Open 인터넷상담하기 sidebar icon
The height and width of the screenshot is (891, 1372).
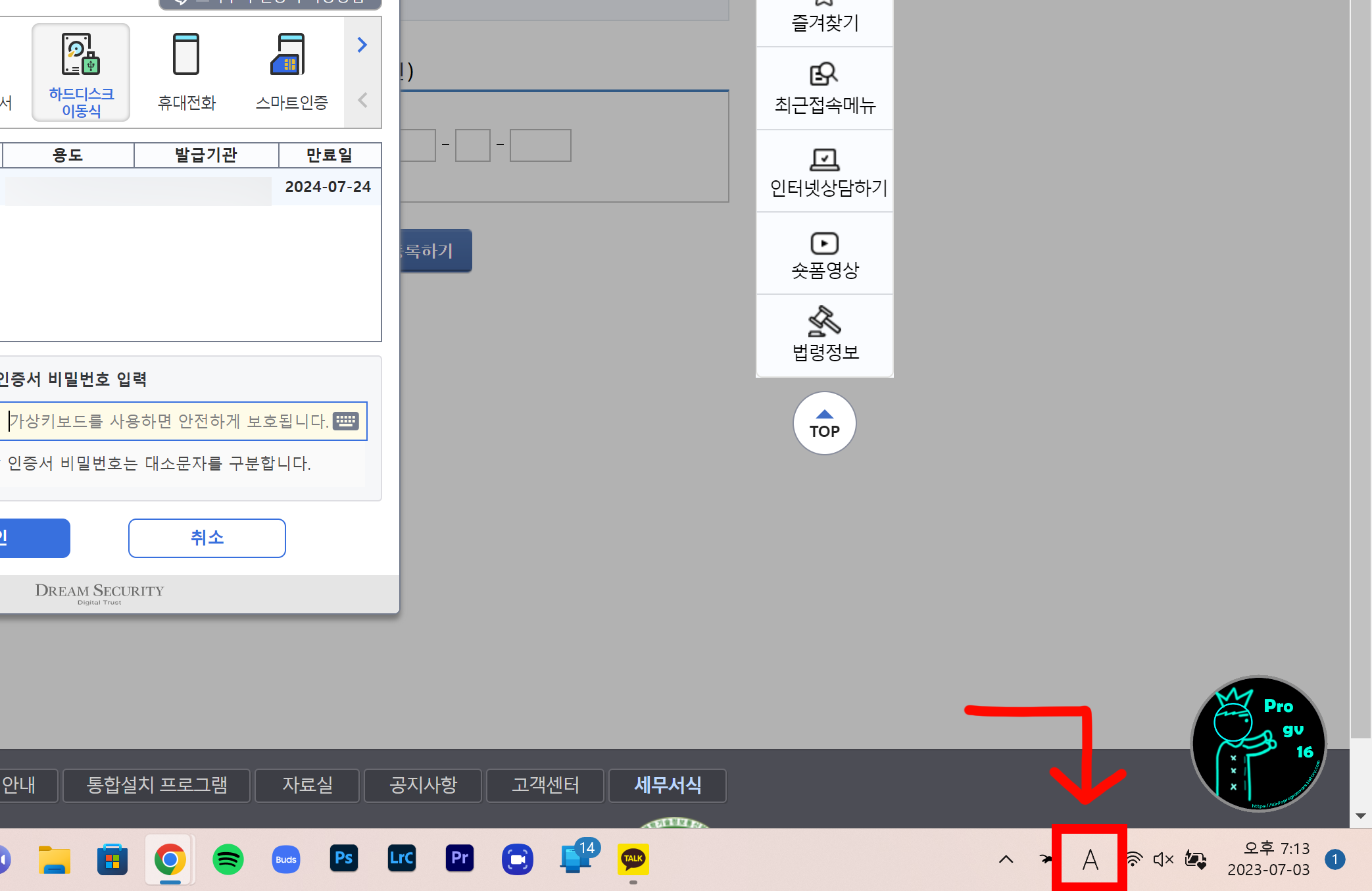pos(824,170)
